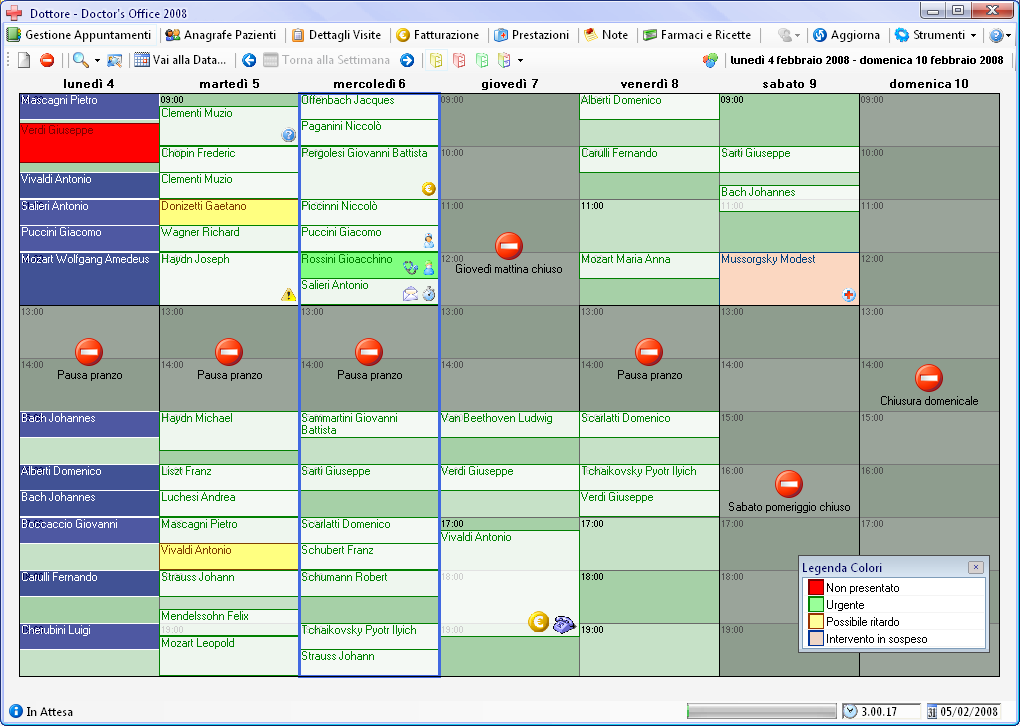The height and width of the screenshot is (726, 1020).
Task: Click the status bar progress bar
Action: (x=761, y=711)
